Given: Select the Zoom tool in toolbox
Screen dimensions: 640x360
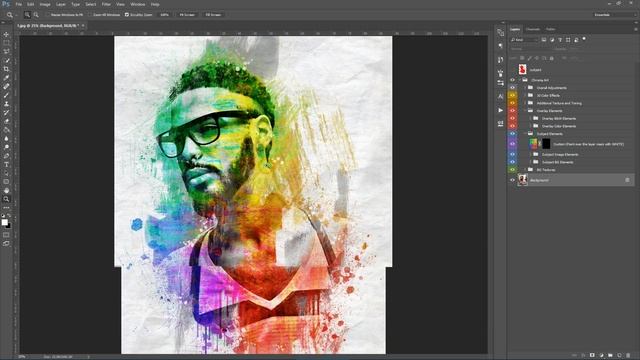Looking at the screenshot, I should click(x=6, y=199).
